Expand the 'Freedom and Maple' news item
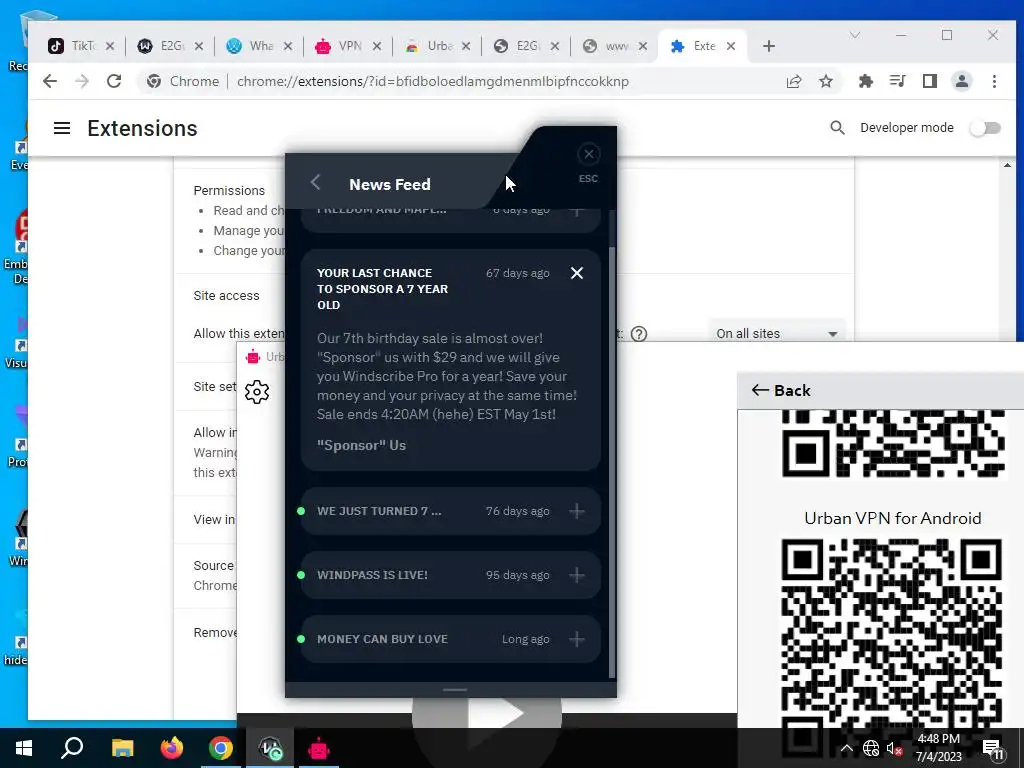This screenshot has height=768, width=1024. [577, 212]
